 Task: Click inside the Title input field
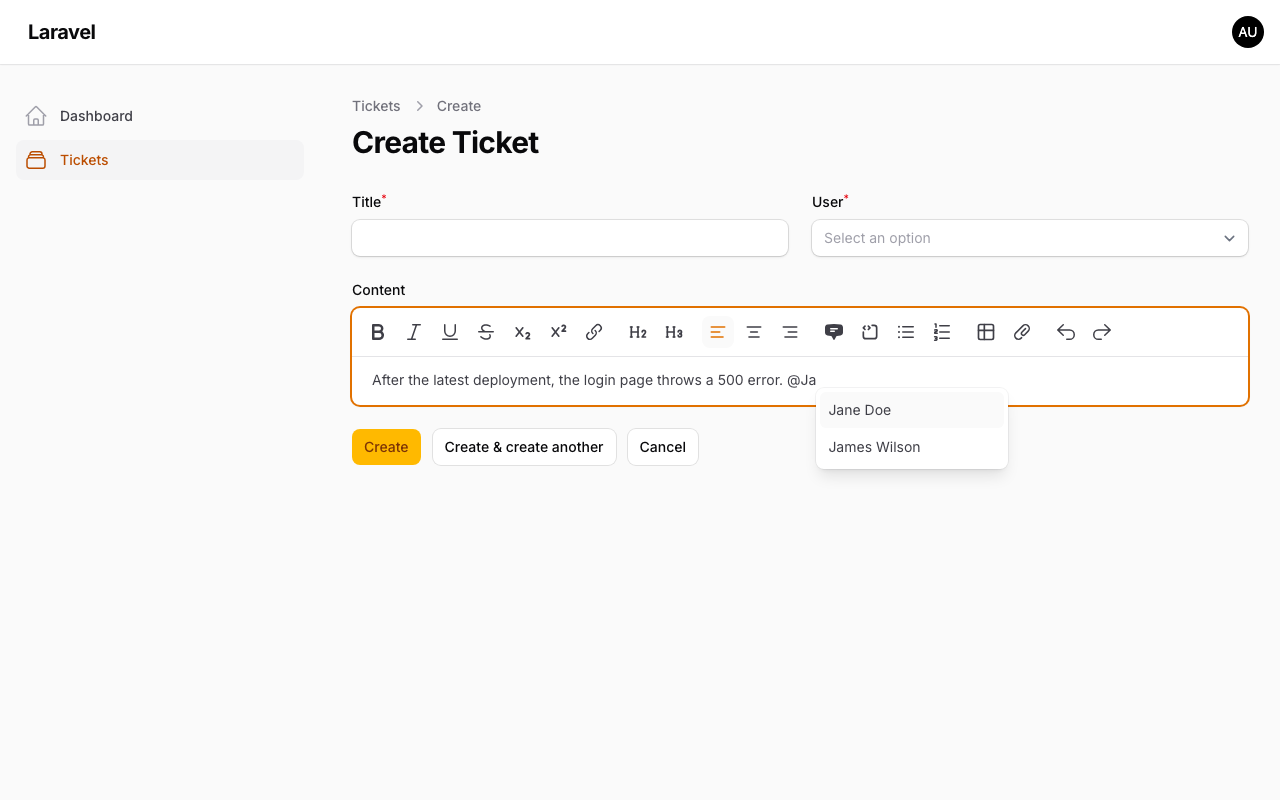coord(569,238)
